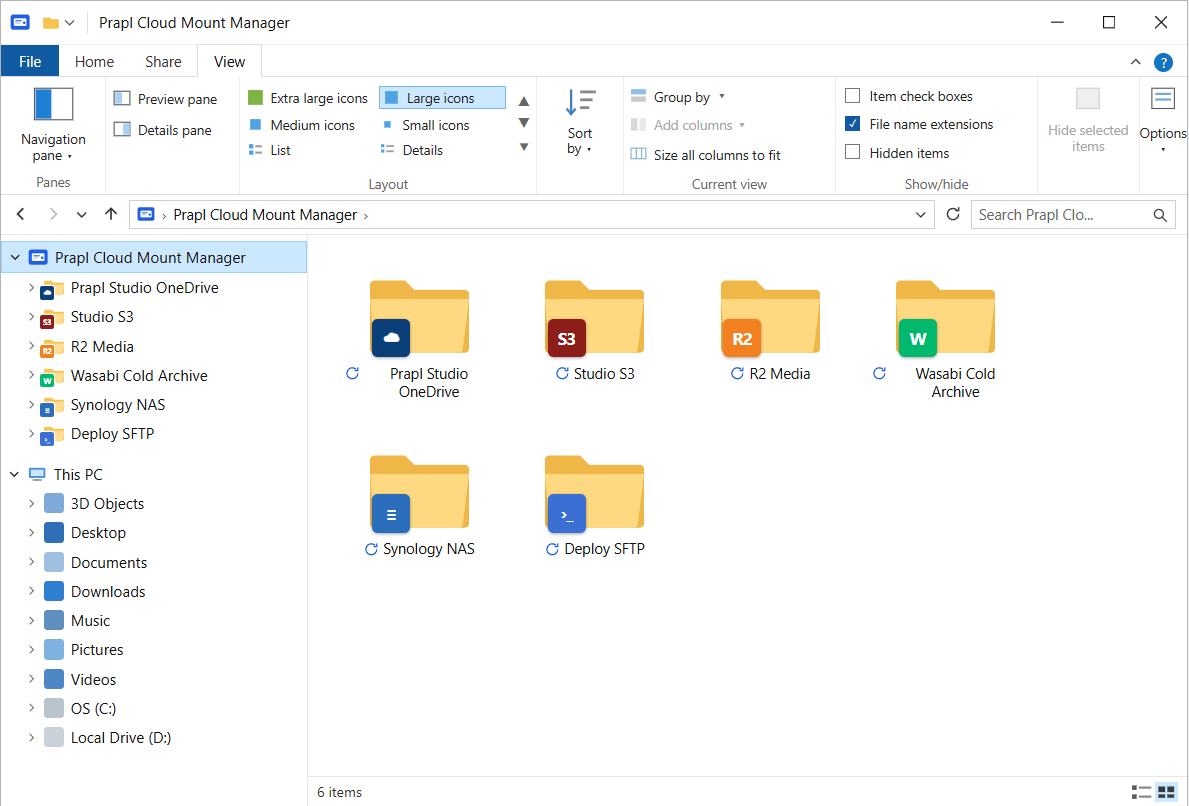The height and width of the screenshot is (806, 1189).
Task: Open the Deploy SFTP large folder icon
Action: [x=594, y=494]
